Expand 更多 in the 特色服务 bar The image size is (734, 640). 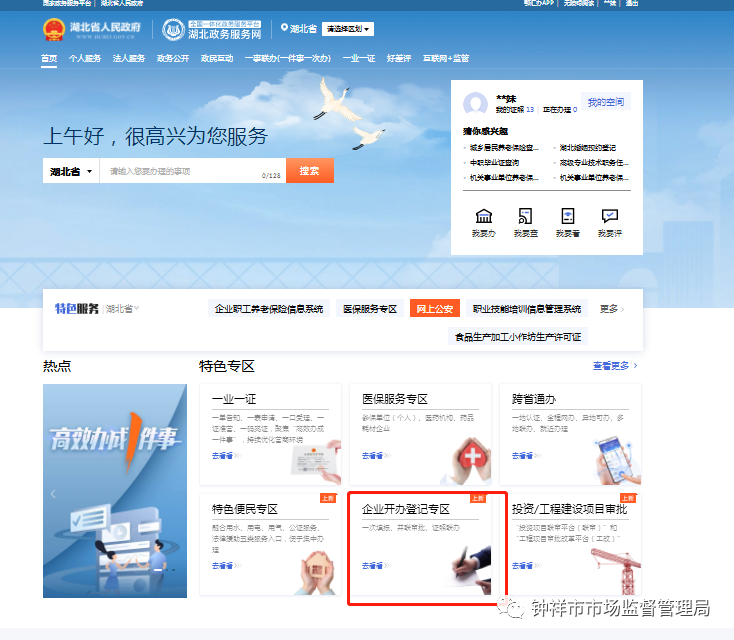[612, 309]
